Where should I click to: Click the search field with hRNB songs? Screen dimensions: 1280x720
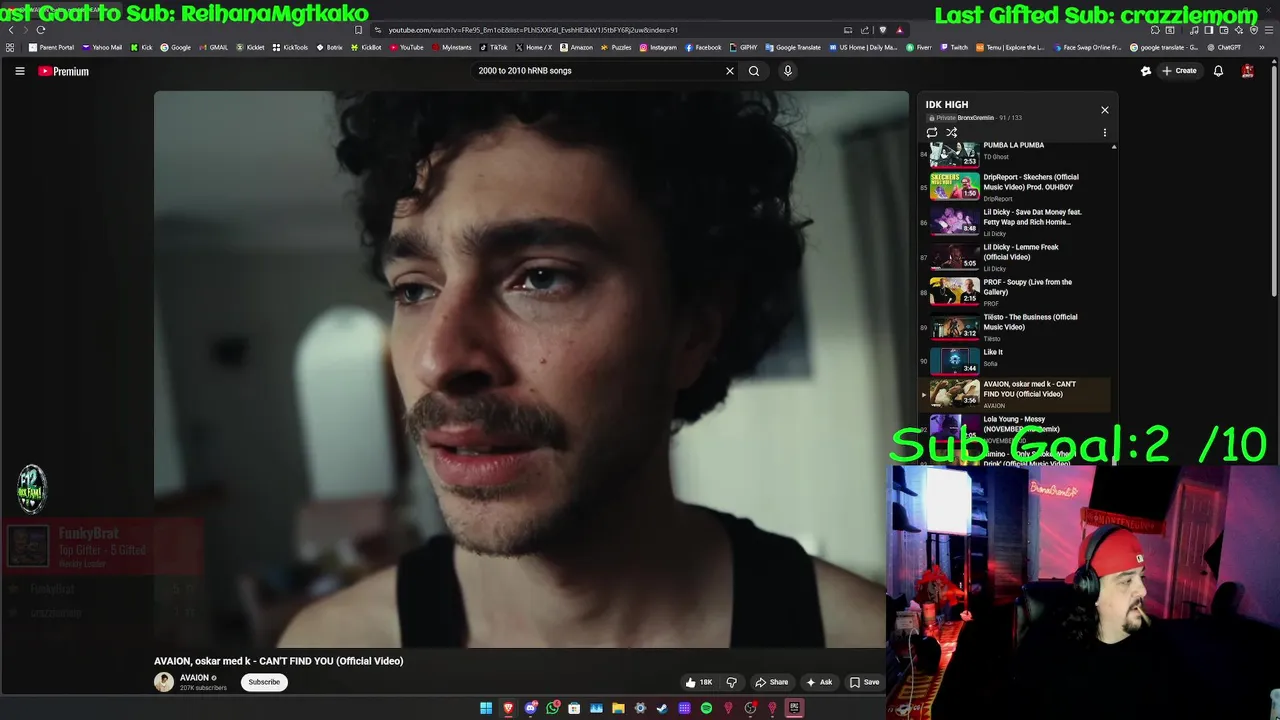[x=598, y=71]
